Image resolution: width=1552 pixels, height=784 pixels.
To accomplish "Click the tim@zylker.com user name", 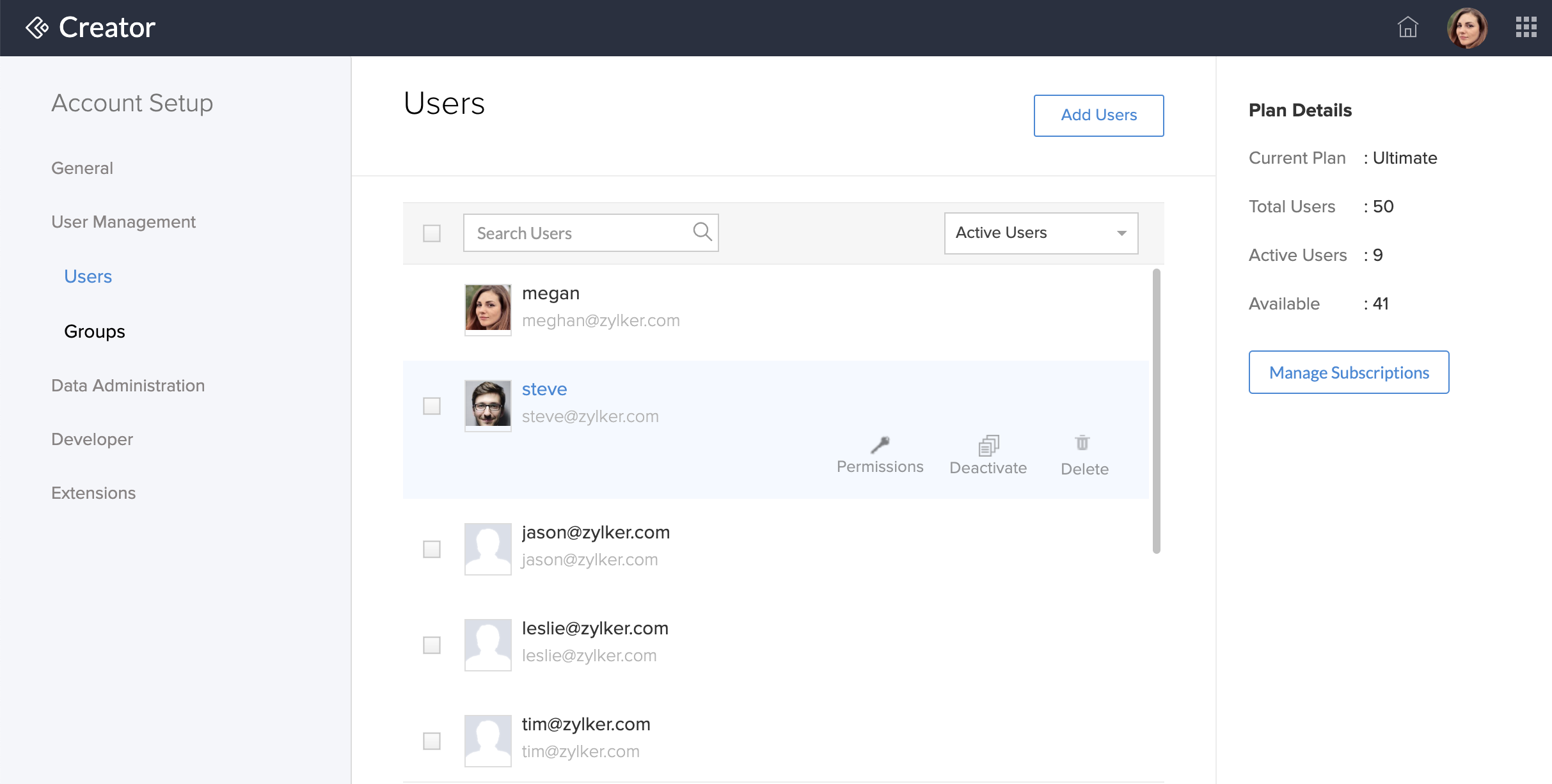I will (x=586, y=725).
